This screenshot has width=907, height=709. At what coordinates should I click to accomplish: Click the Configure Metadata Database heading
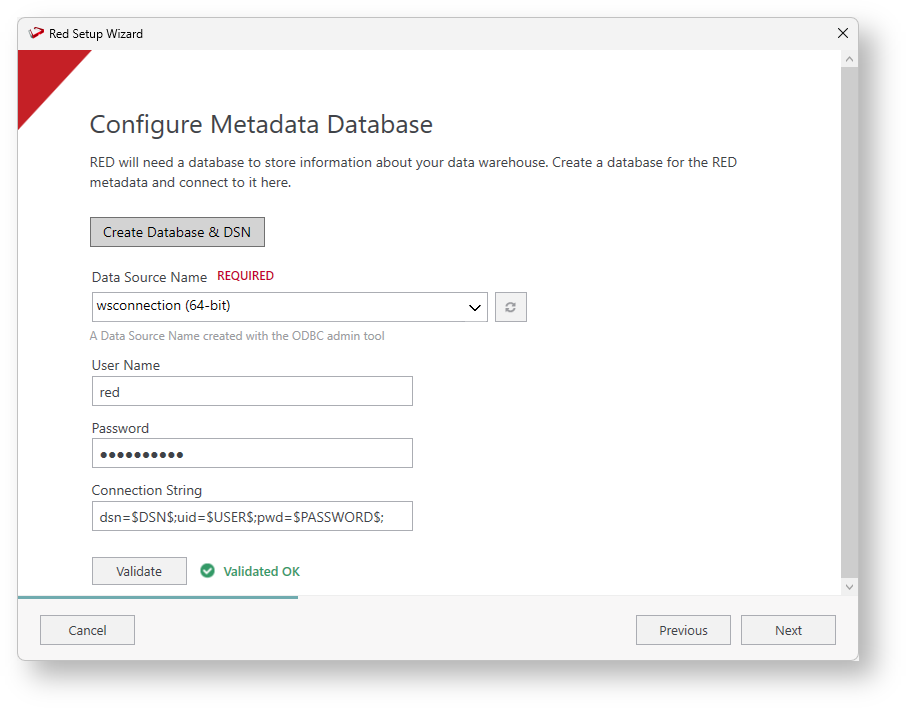click(x=261, y=125)
